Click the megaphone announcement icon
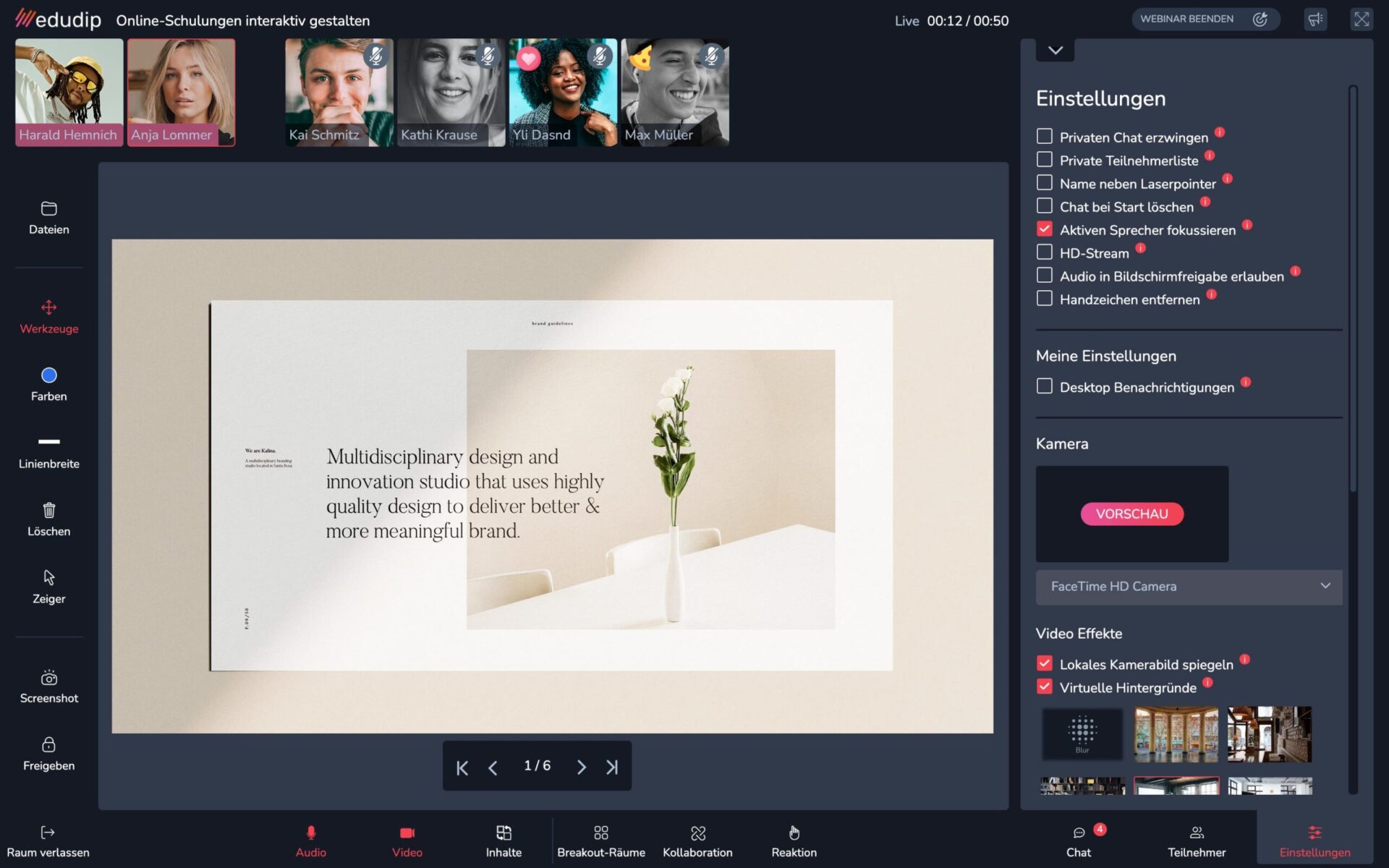This screenshot has height=868, width=1389. tap(1315, 20)
